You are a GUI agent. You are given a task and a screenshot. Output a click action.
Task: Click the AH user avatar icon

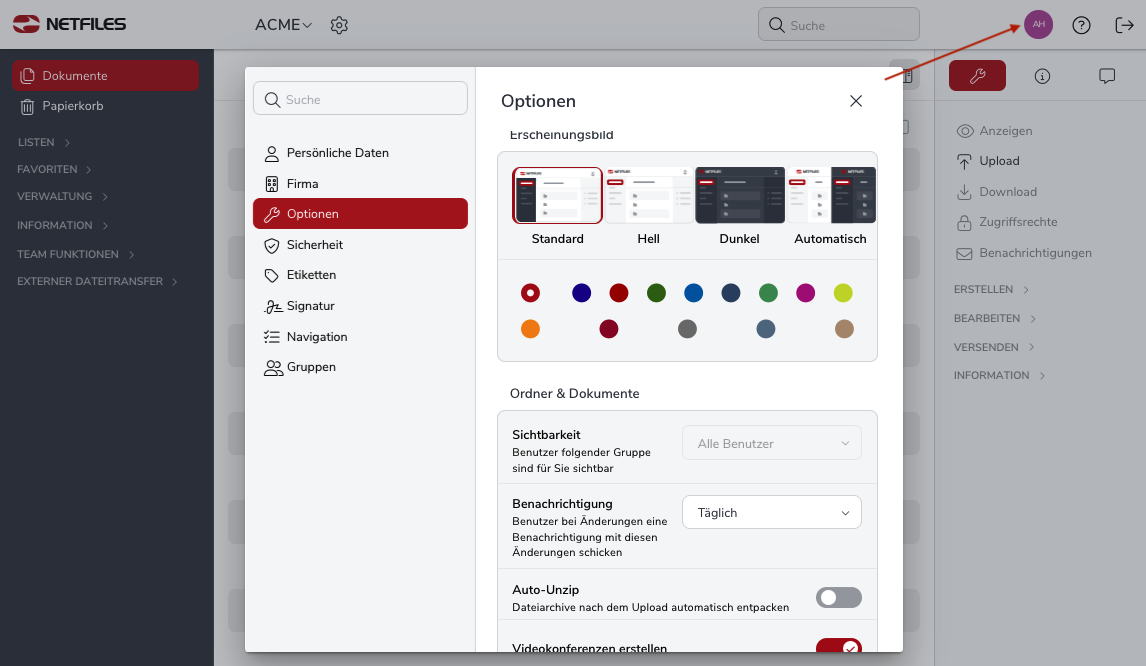[1038, 25]
